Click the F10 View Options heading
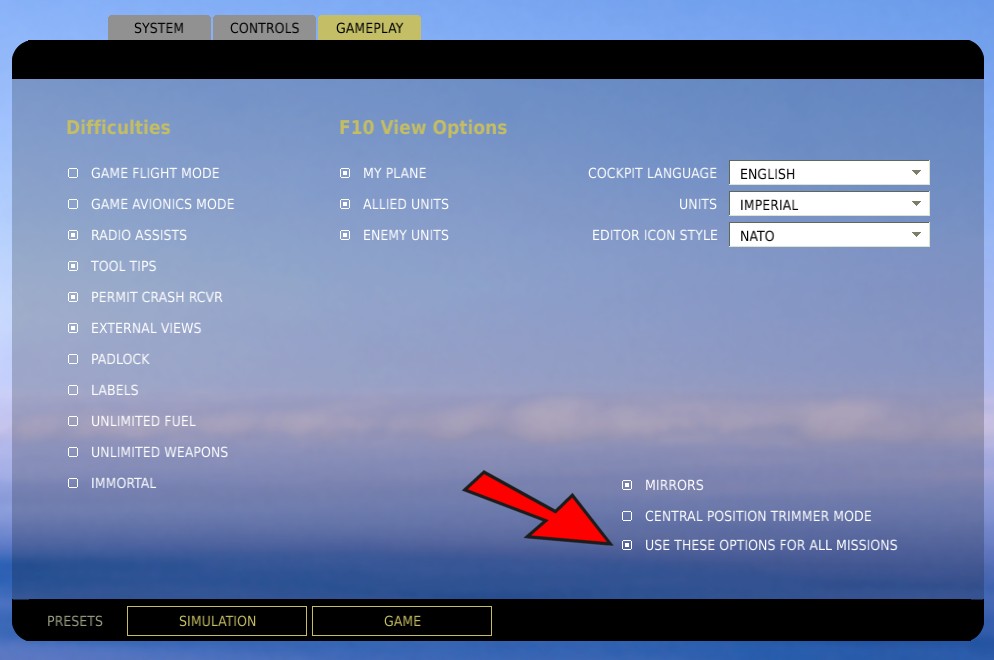Image resolution: width=994 pixels, height=660 pixels. coord(423,127)
